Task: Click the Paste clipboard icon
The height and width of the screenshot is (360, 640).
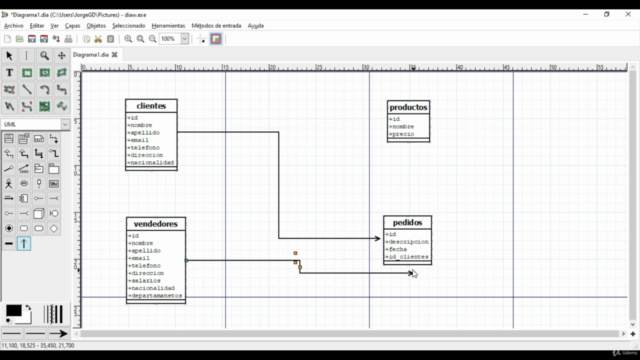Action: tap(110, 39)
